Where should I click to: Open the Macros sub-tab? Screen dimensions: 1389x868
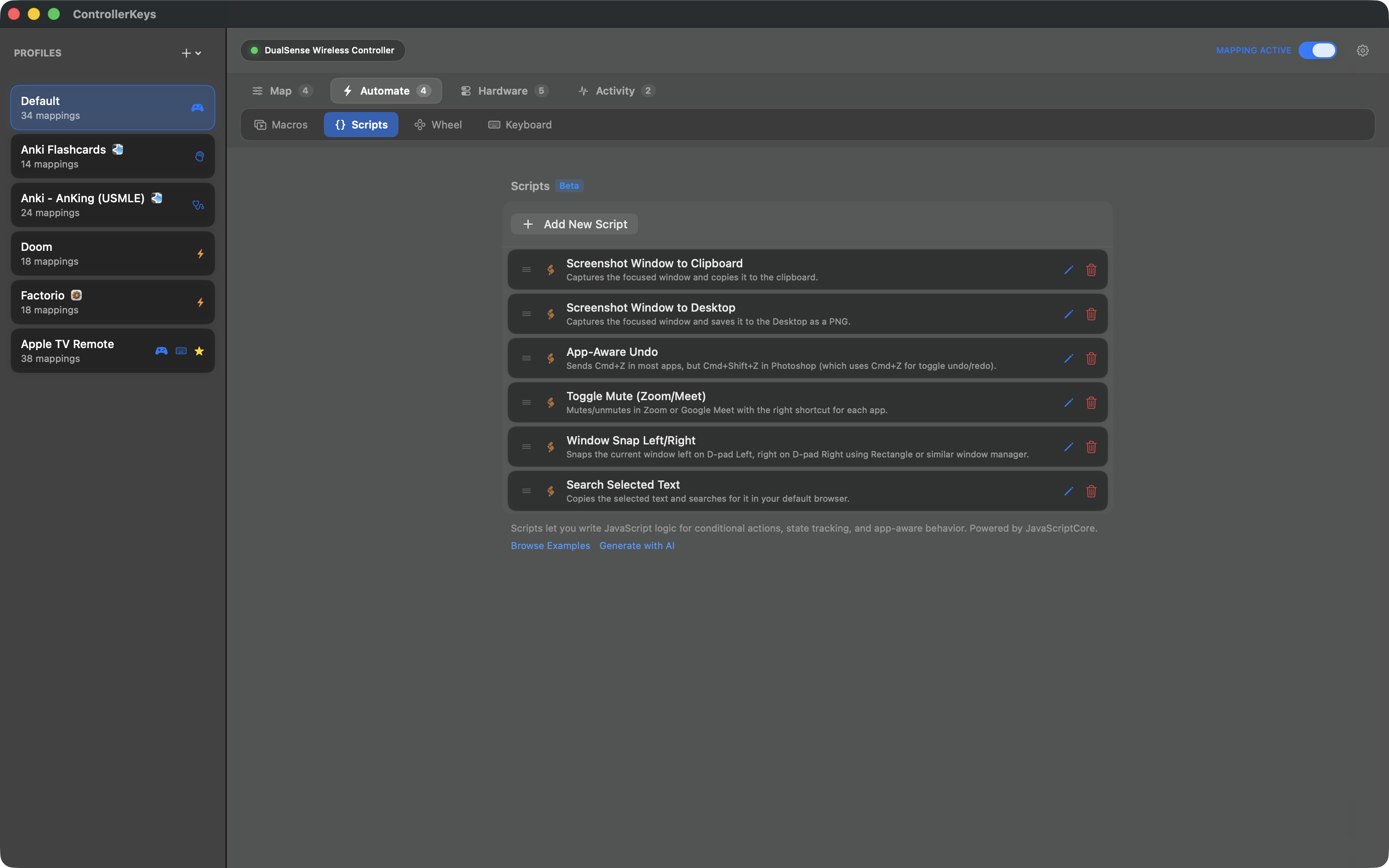[281, 125]
